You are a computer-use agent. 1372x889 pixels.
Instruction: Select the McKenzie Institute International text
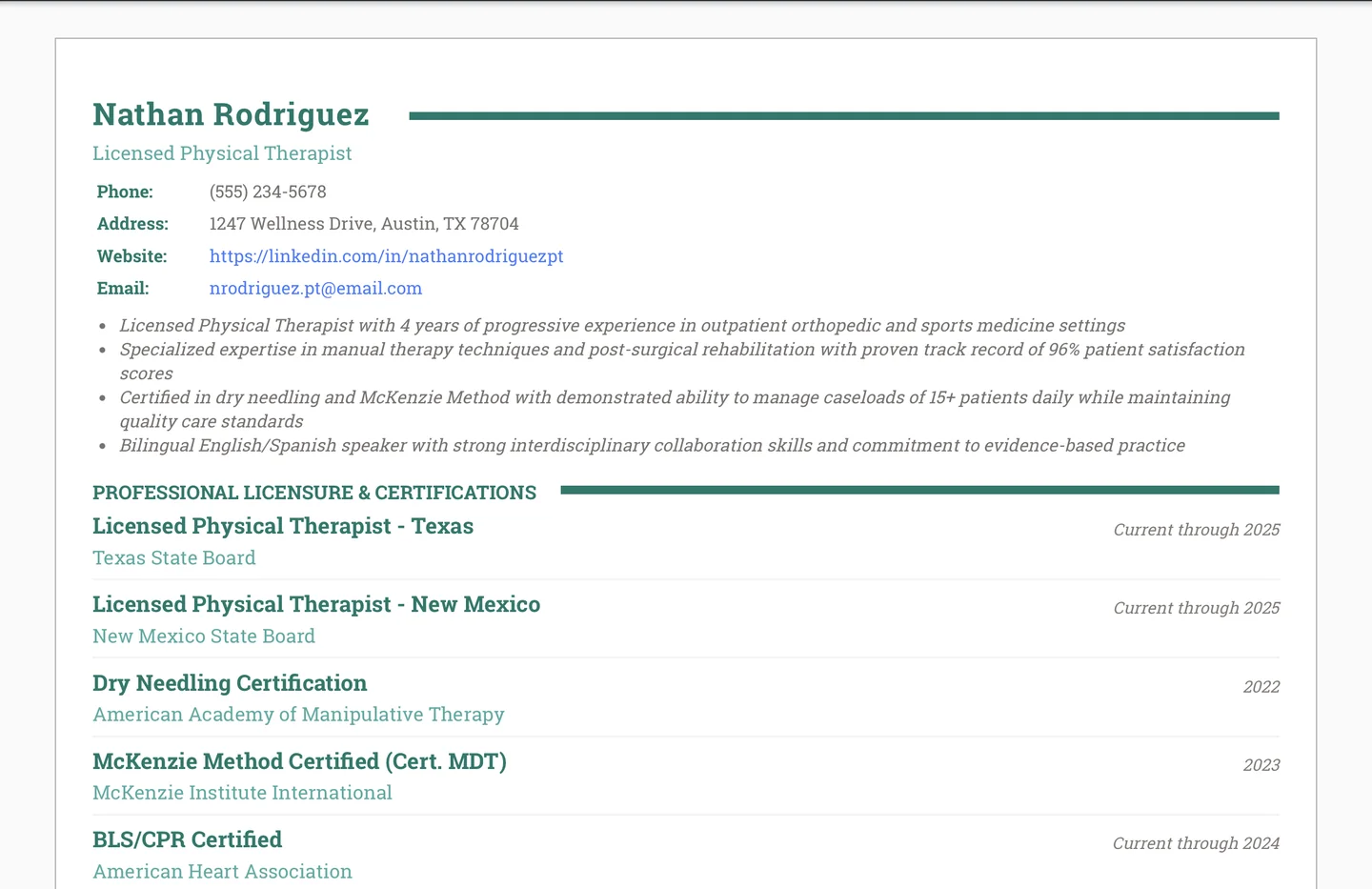242,792
